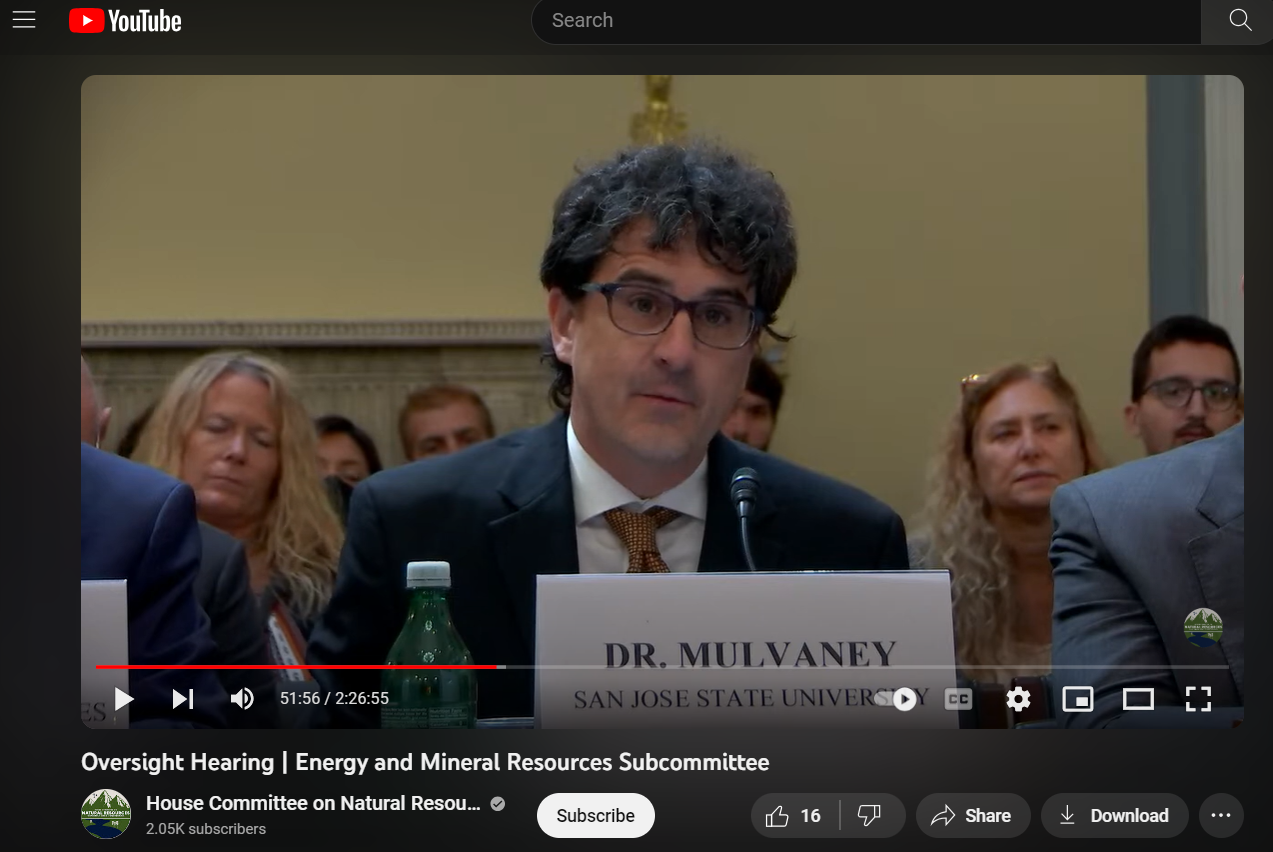Subscribe to the channel

click(596, 815)
